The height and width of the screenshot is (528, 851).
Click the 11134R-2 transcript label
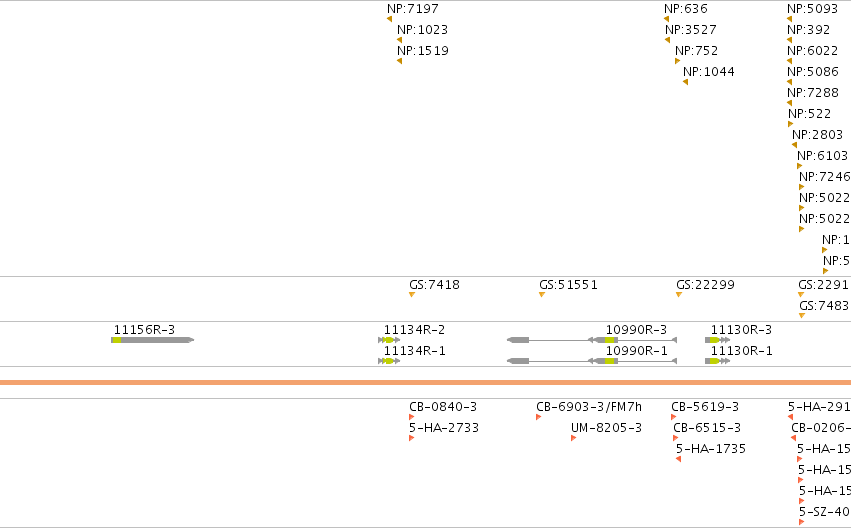(x=414, y=330)
